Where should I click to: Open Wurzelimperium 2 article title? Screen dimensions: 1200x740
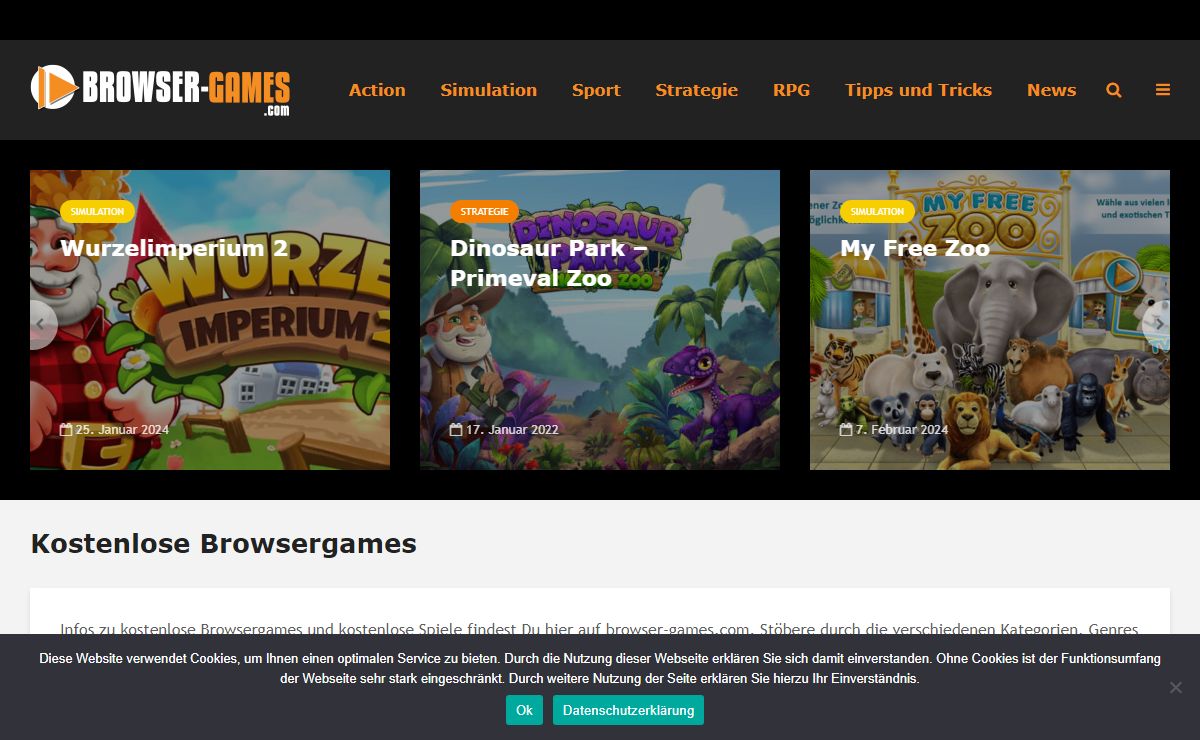(x=174, y=248)
